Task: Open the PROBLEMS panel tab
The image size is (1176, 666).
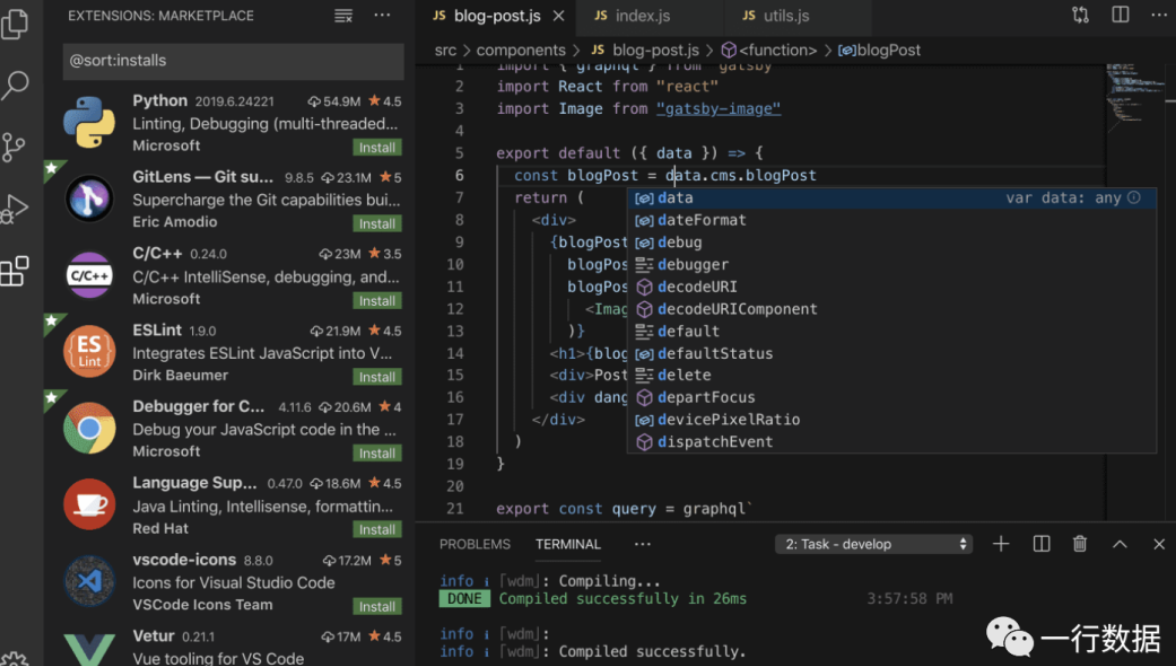Action: [475, 544]
